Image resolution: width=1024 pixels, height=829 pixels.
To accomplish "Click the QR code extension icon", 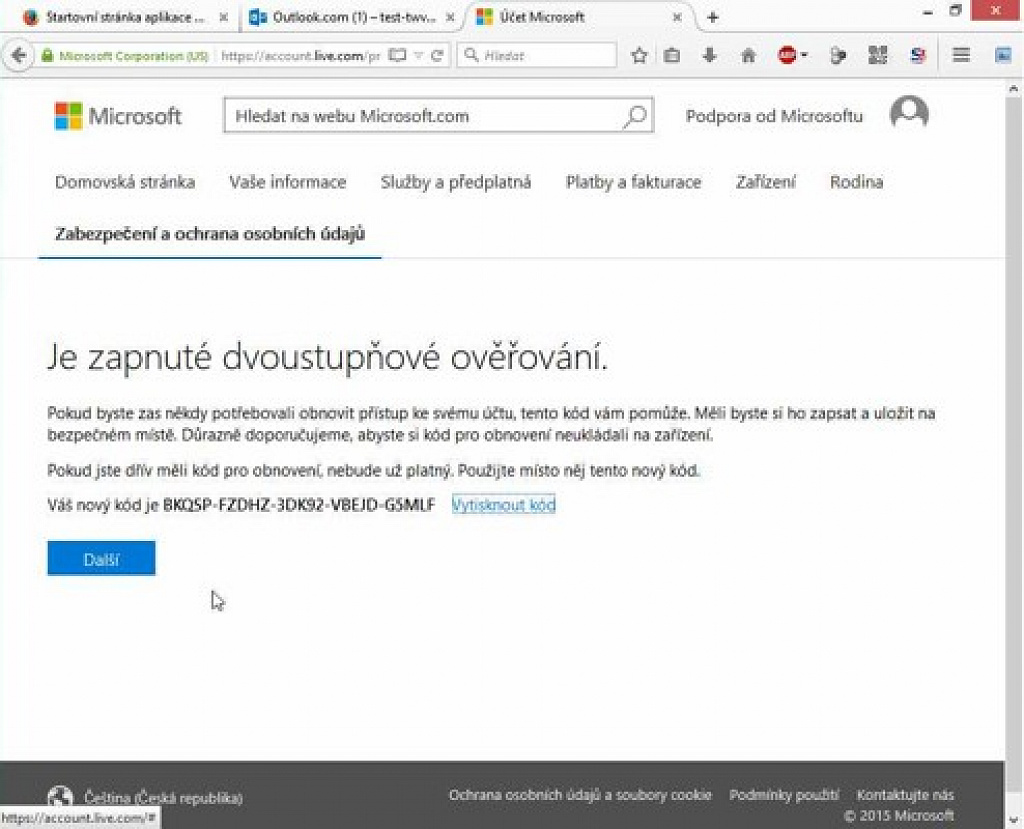I will [x=878, y=56].
